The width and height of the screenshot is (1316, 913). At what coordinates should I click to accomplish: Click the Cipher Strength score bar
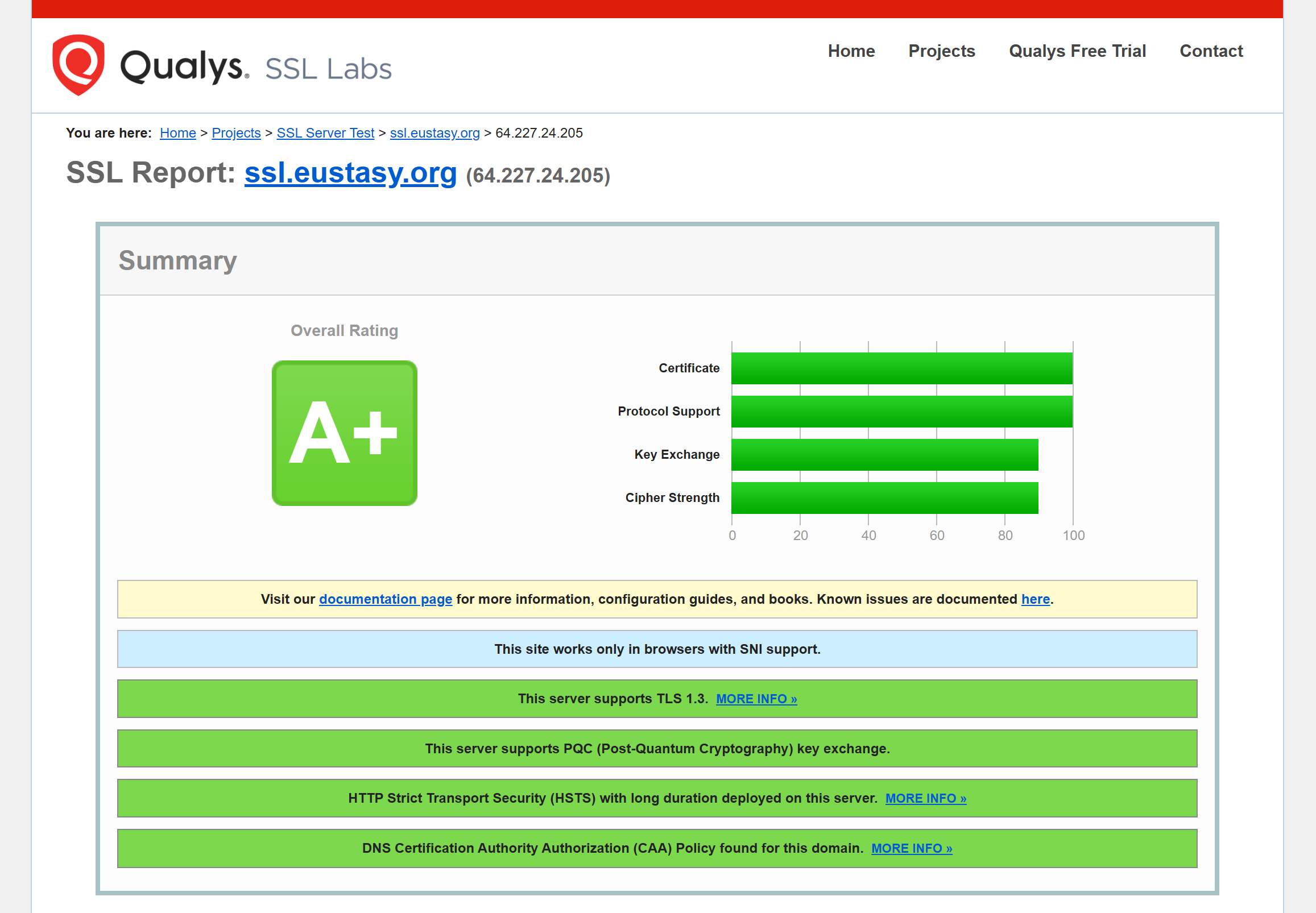pyautogui.click(x=884, y=497)
